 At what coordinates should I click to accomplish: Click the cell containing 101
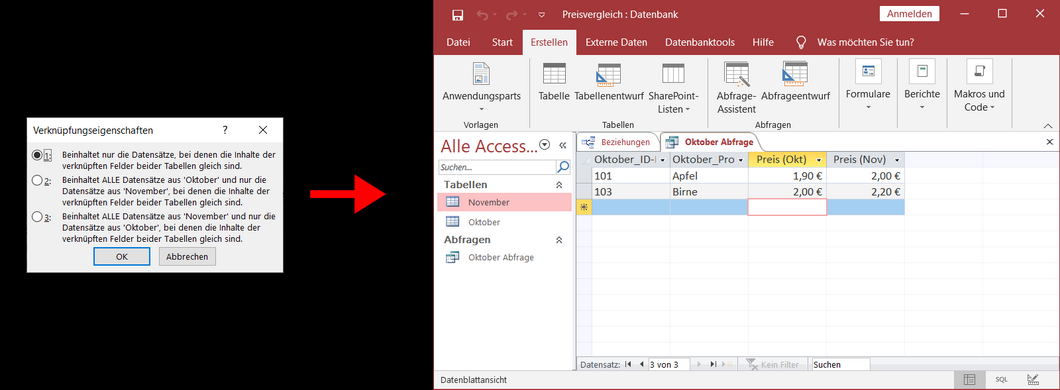631,176
